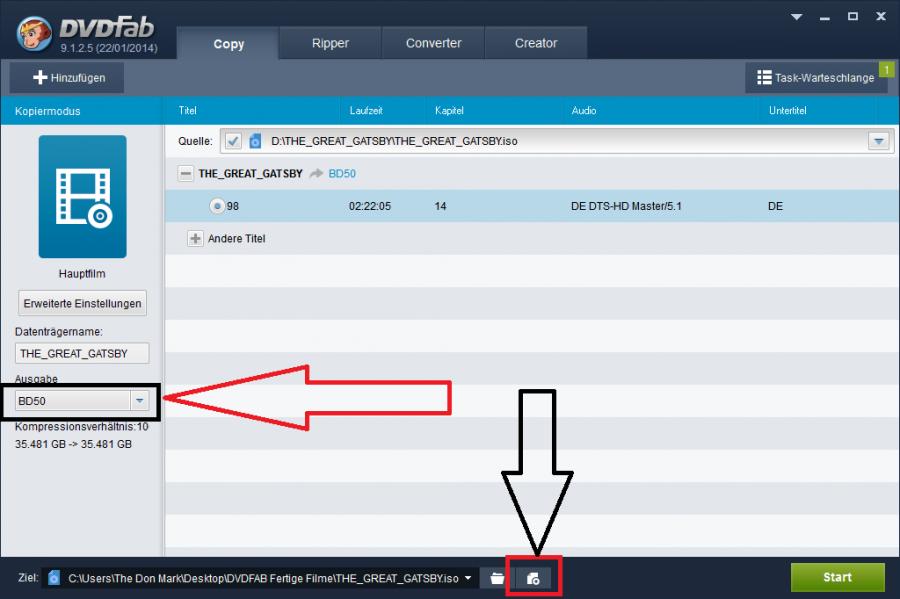Click the chapter count 14 cell
900x599 pixels.
[440, 206]
